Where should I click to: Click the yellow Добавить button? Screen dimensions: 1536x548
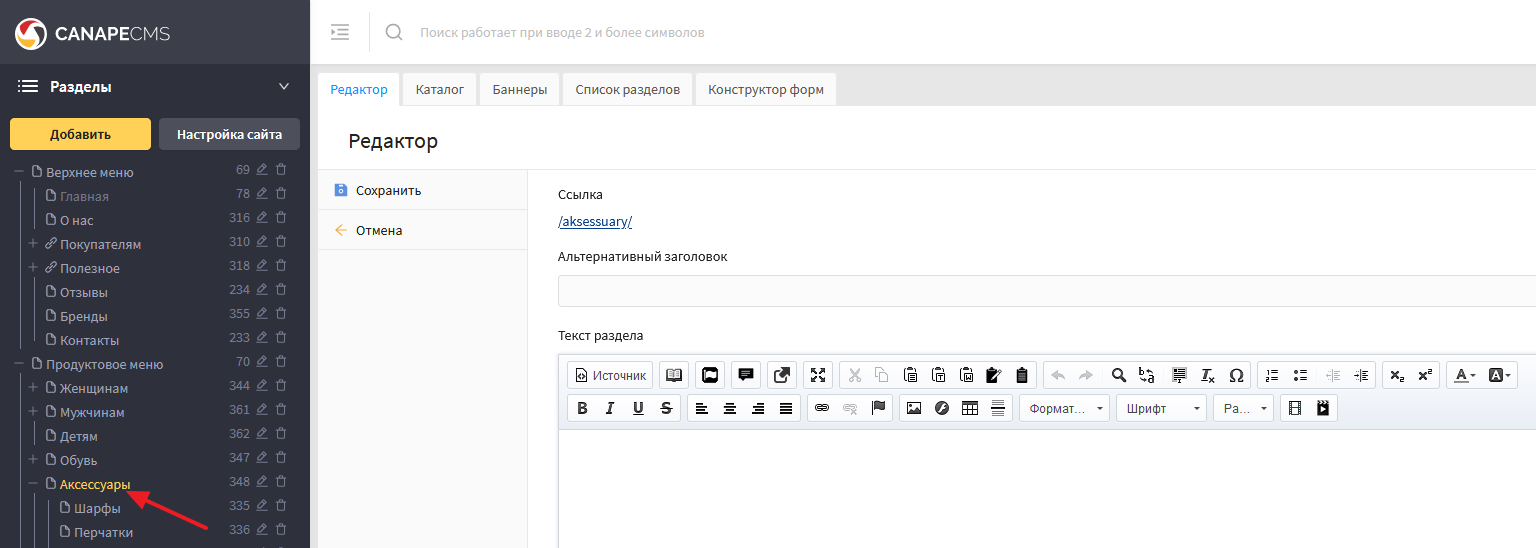tap(80, 134)
